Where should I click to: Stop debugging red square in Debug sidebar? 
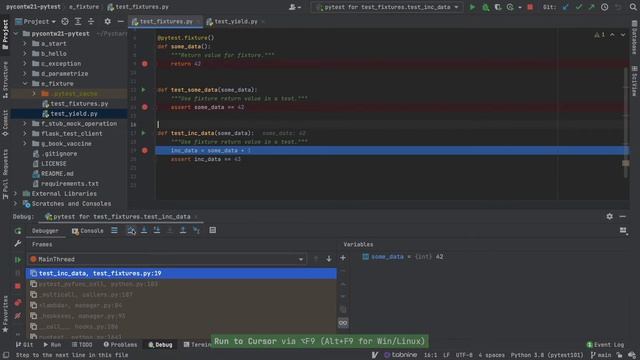18,286
